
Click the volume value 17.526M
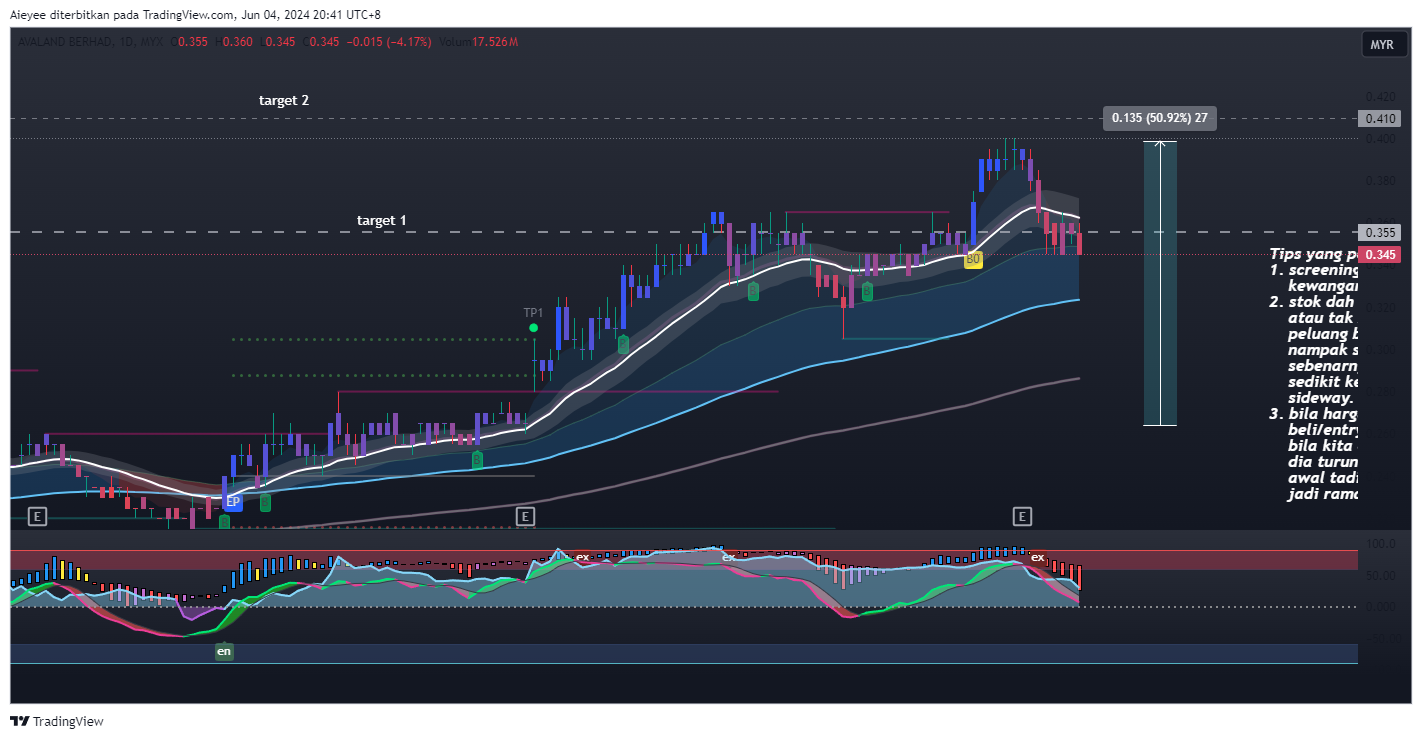tap(495, 42)
